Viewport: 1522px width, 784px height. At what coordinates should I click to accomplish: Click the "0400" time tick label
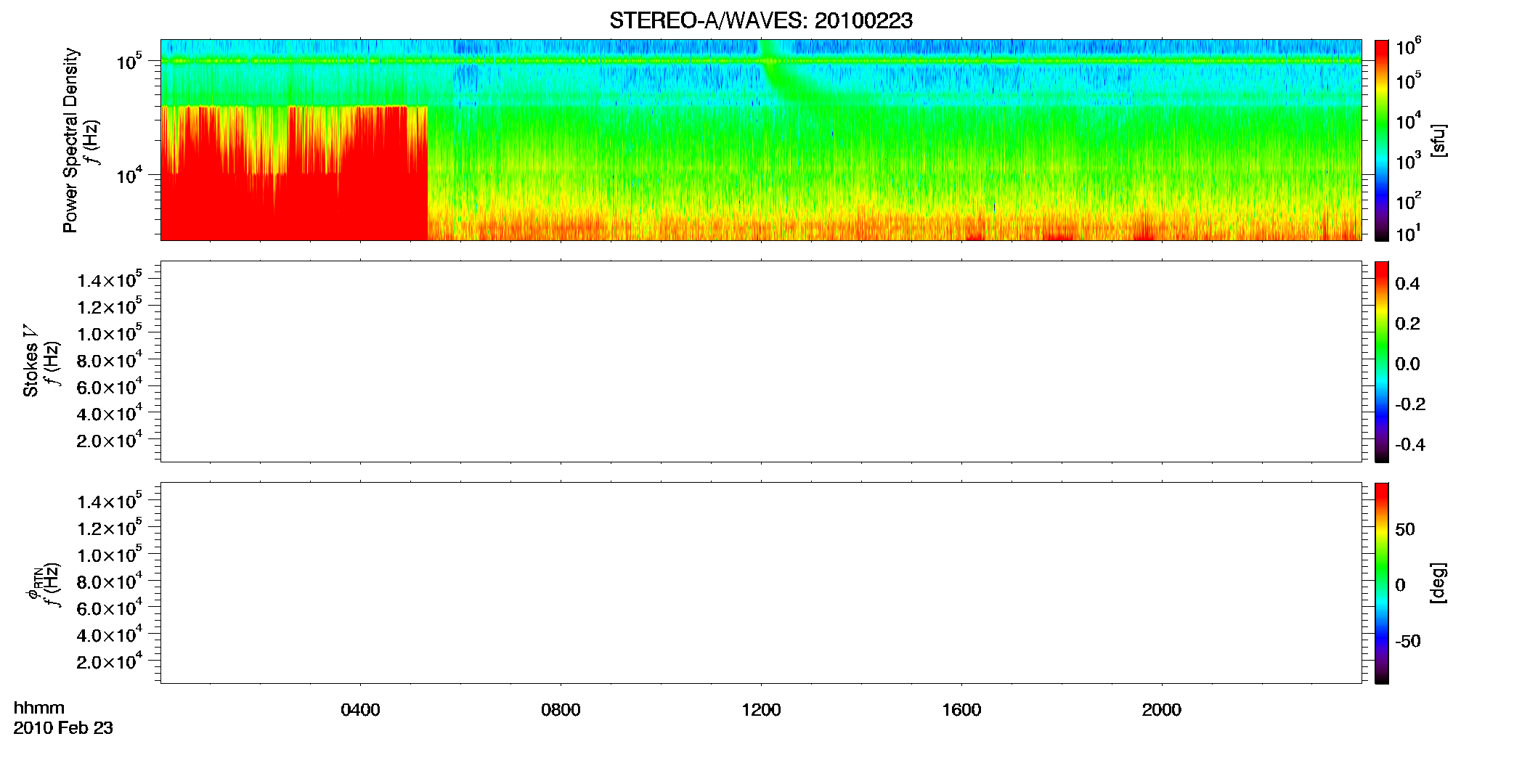360,710
